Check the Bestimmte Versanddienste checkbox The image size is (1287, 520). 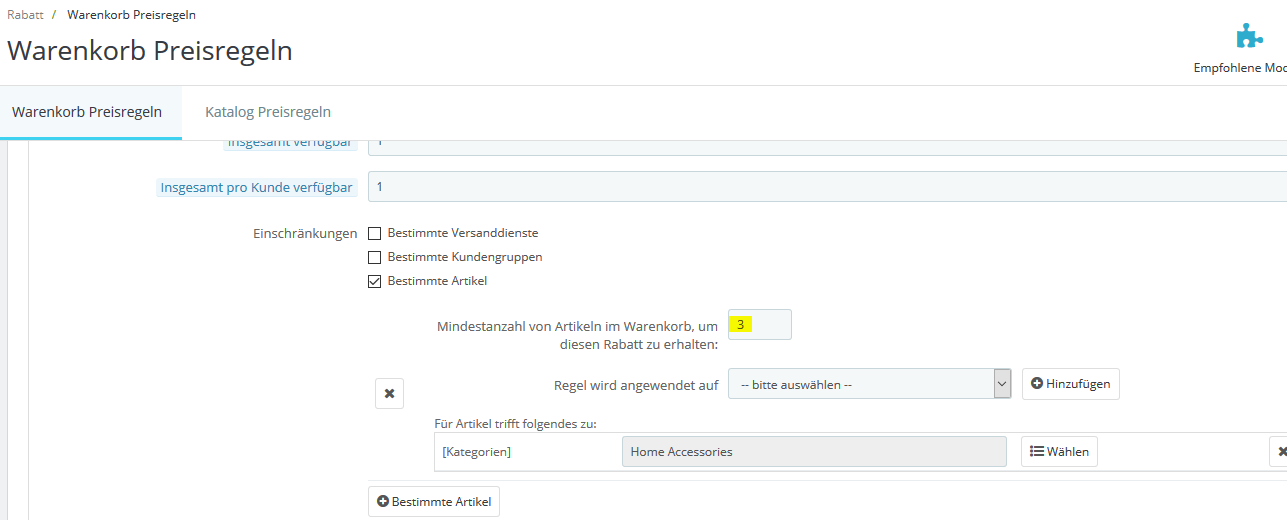(375, 233)
